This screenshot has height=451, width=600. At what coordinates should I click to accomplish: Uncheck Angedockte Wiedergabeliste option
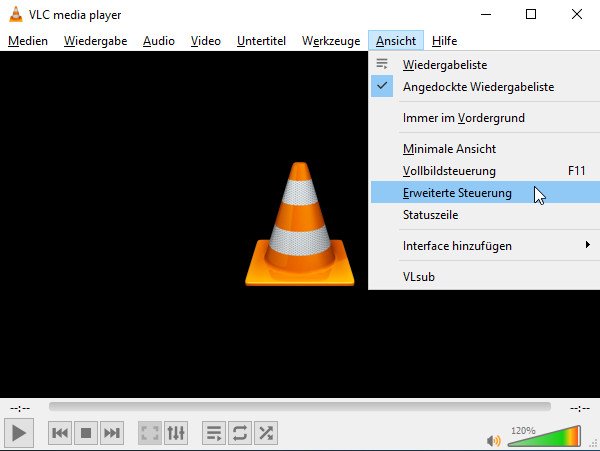click(485, 86)
